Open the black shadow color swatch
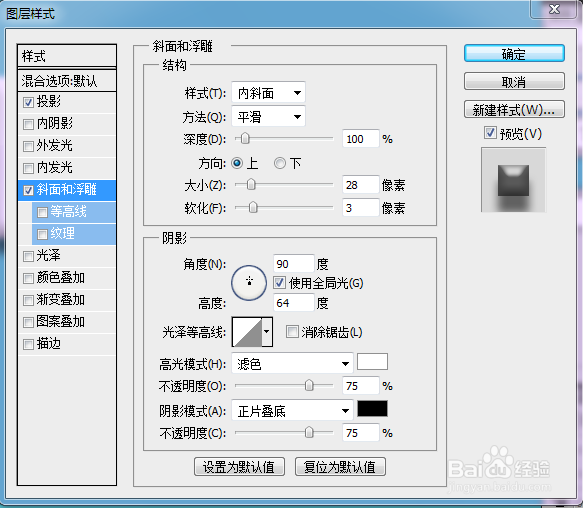The height and width of the screenshot is (508, 583). click(372, 408)
